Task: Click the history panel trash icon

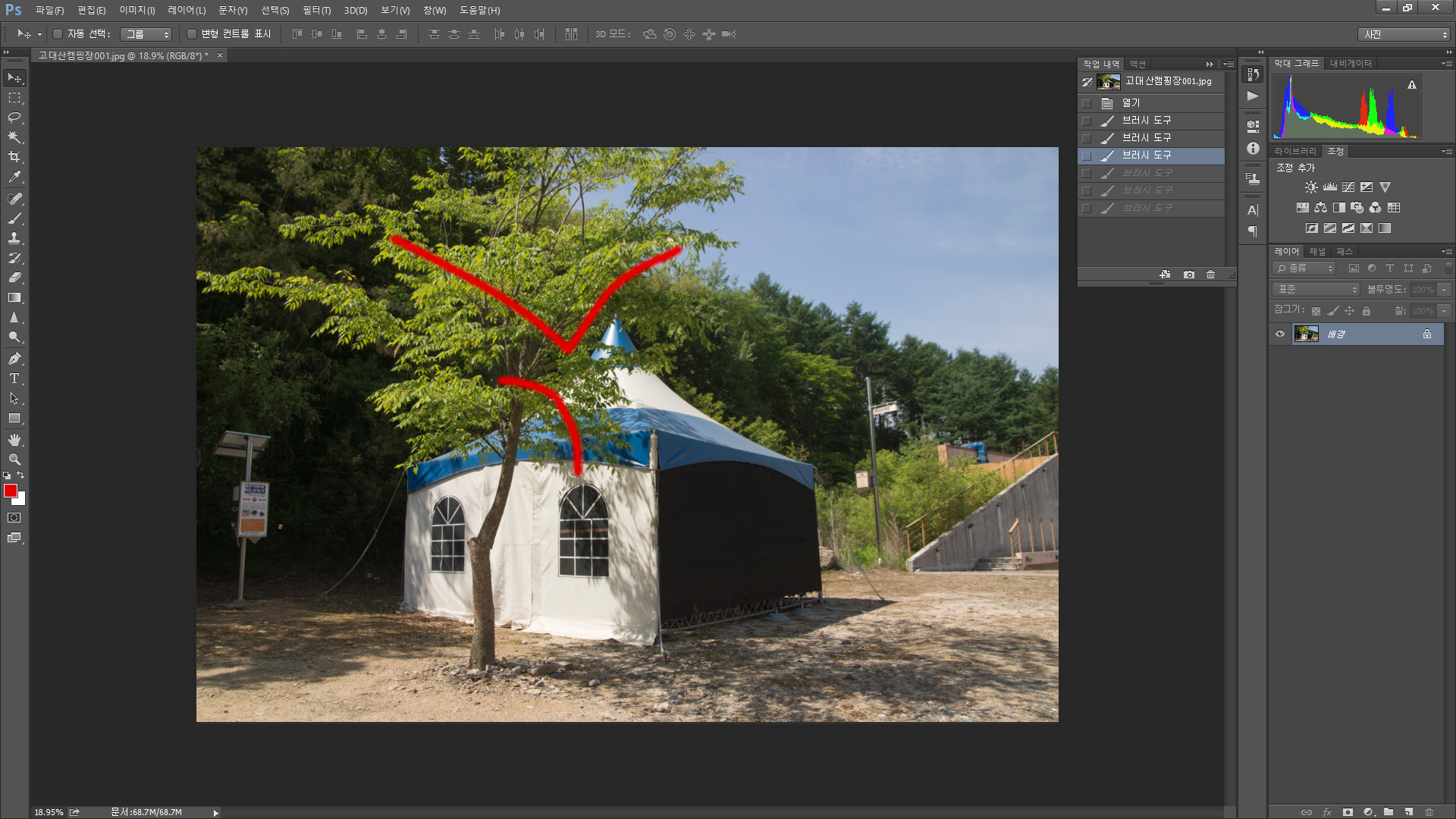Action: click(1210, 275)
